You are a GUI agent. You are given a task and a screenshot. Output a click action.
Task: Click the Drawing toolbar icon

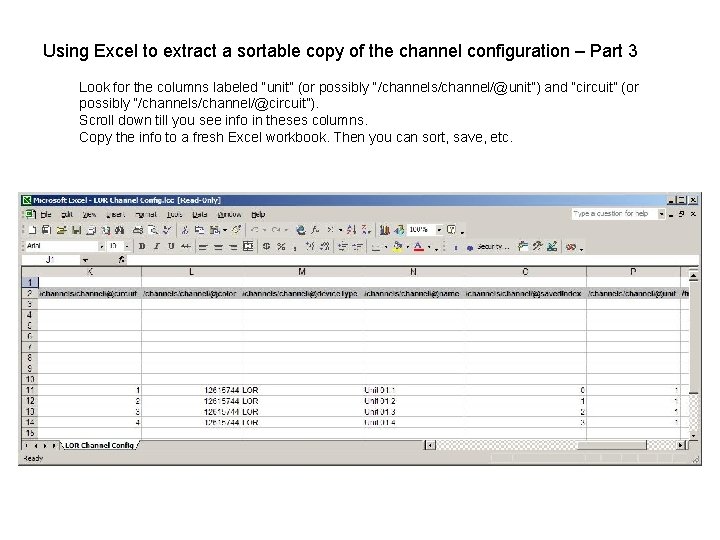tap(399, 230)
